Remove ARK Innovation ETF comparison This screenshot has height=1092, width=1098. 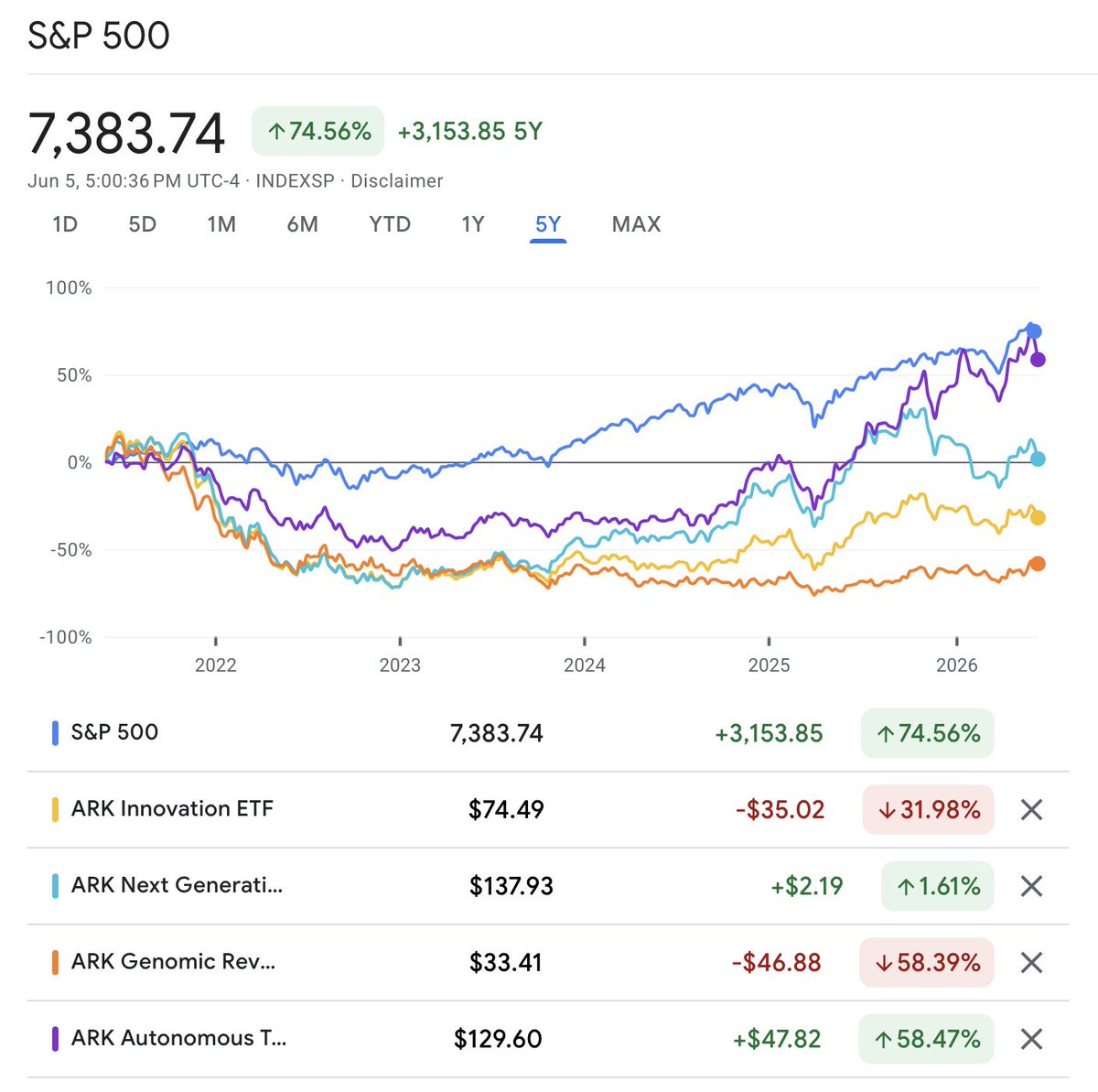1031,810
